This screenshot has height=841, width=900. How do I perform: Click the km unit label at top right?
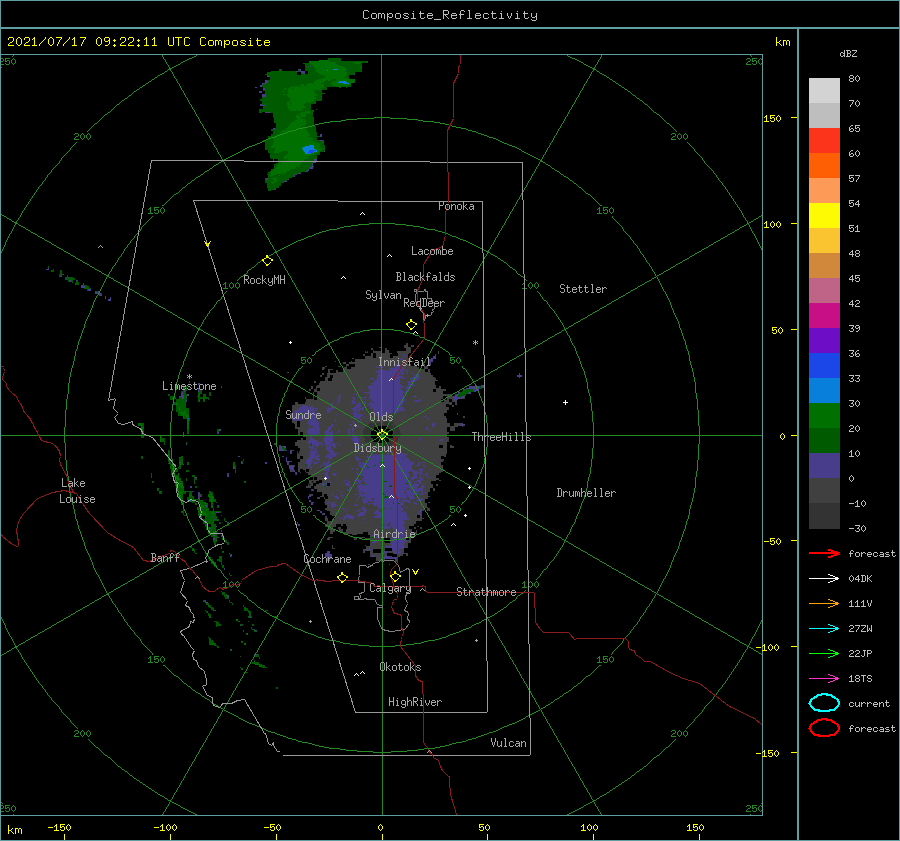click(782, 42)
